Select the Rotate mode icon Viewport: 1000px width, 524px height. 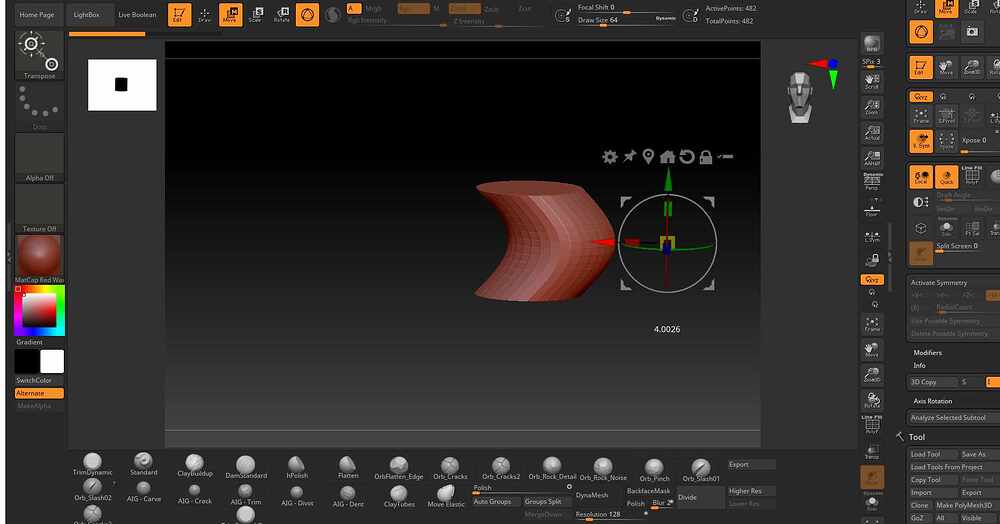pyautogui.click(x=282, y=15)
